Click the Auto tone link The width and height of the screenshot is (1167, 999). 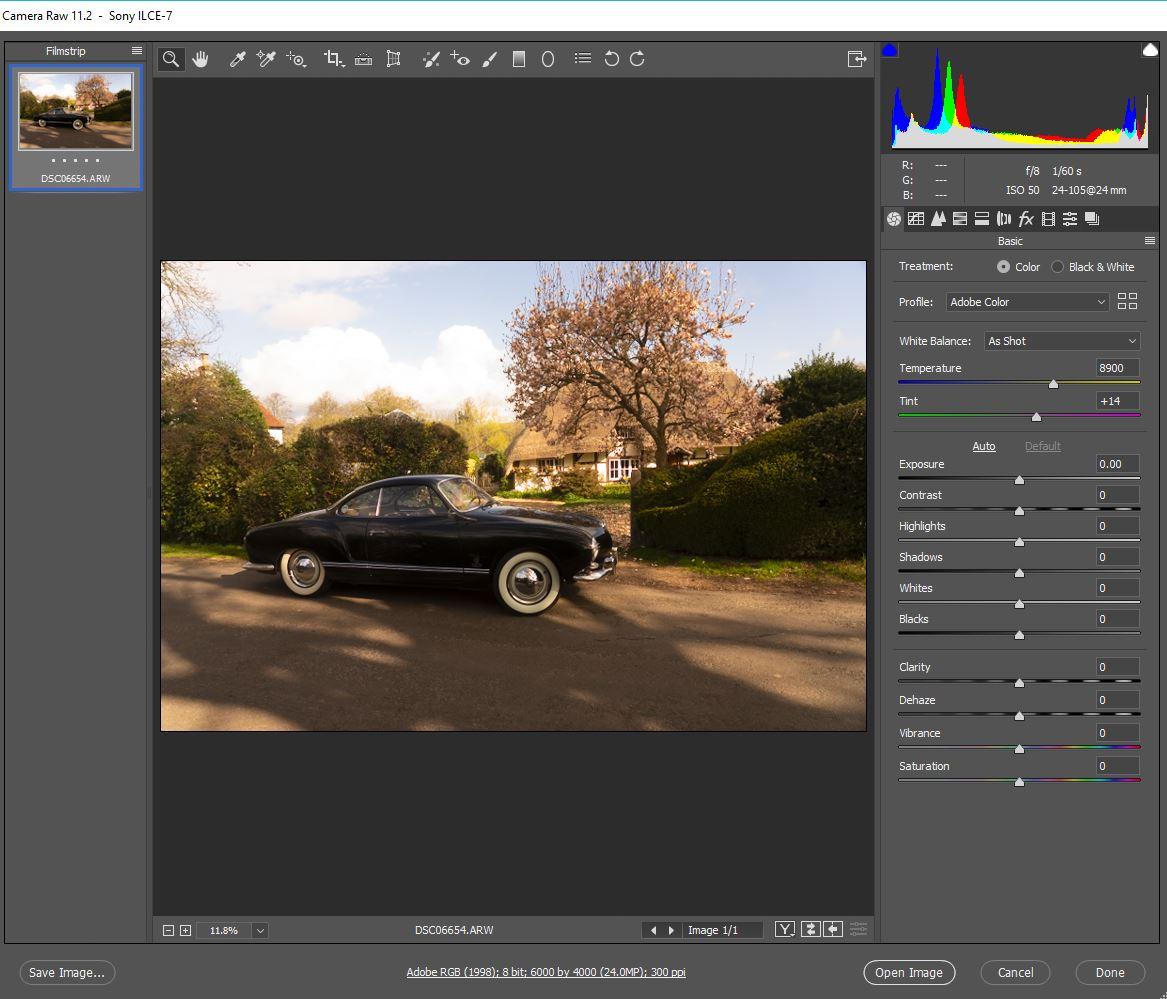click(x=984, y=446)
